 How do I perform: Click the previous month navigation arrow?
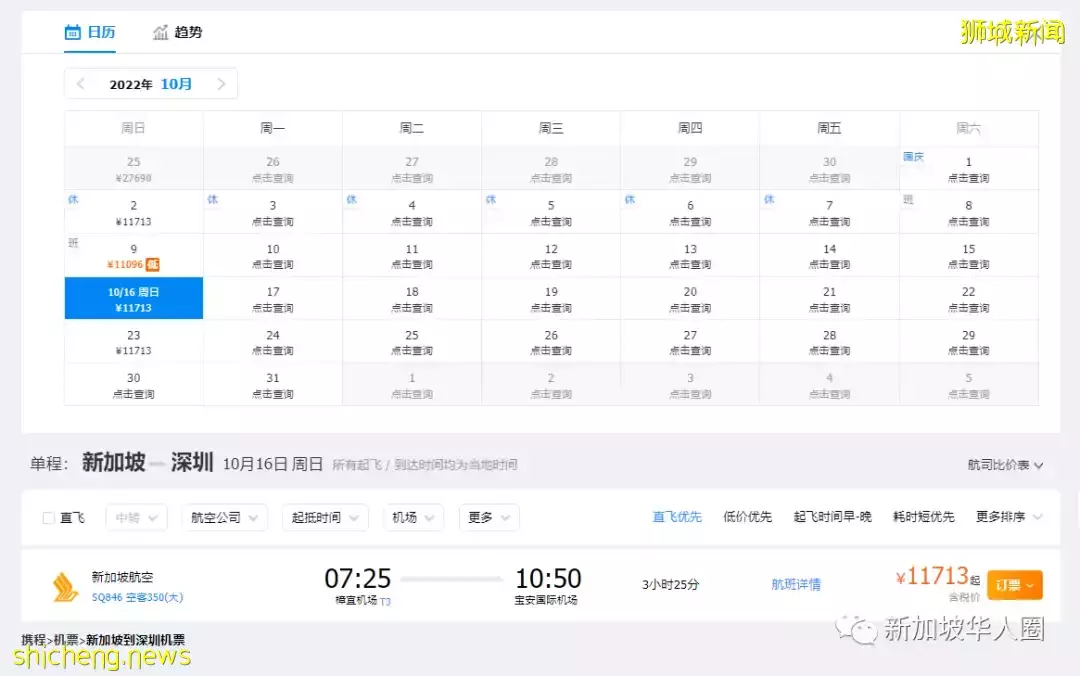click(x=81, y=84)
